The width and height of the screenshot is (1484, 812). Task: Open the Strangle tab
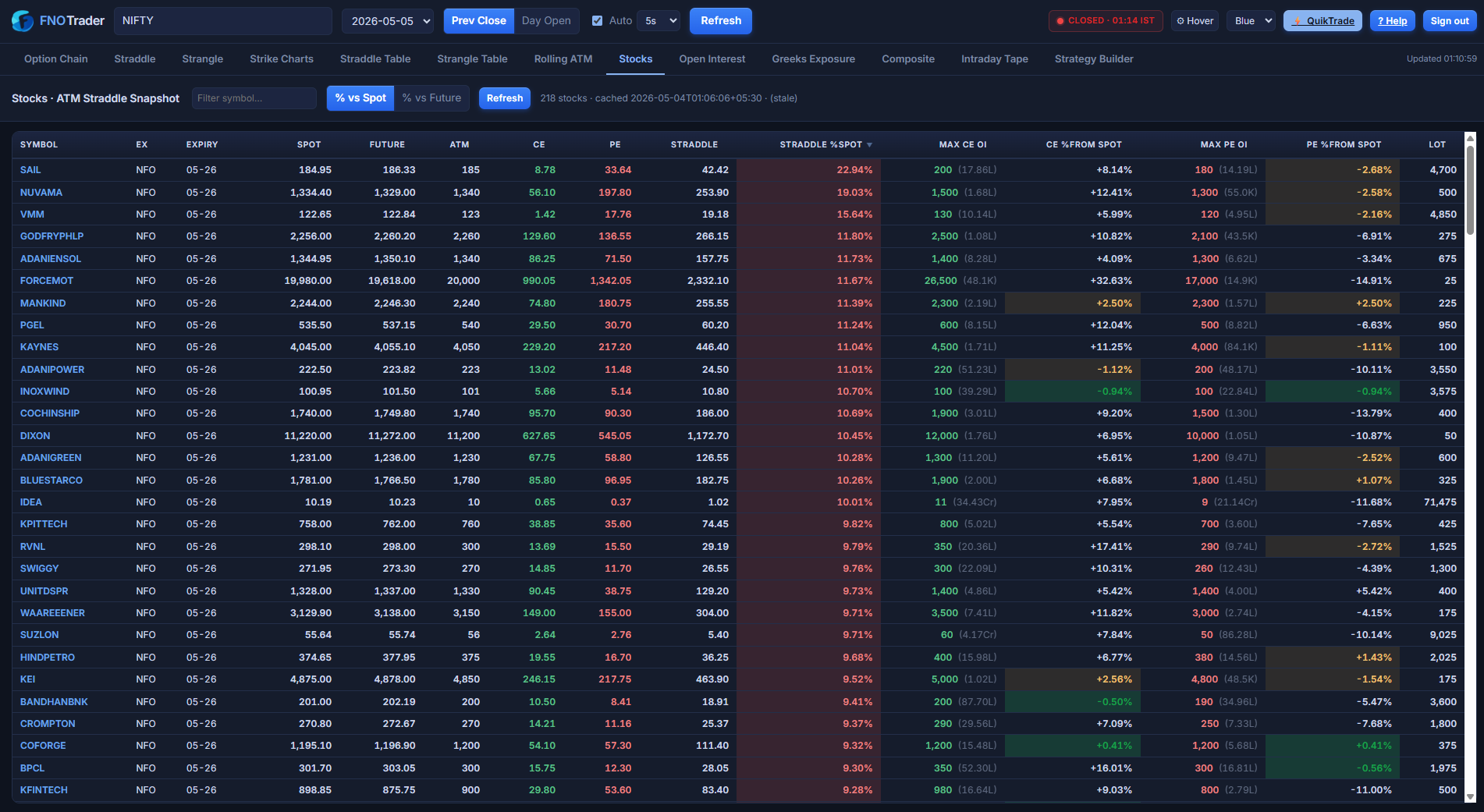point(203,59)
